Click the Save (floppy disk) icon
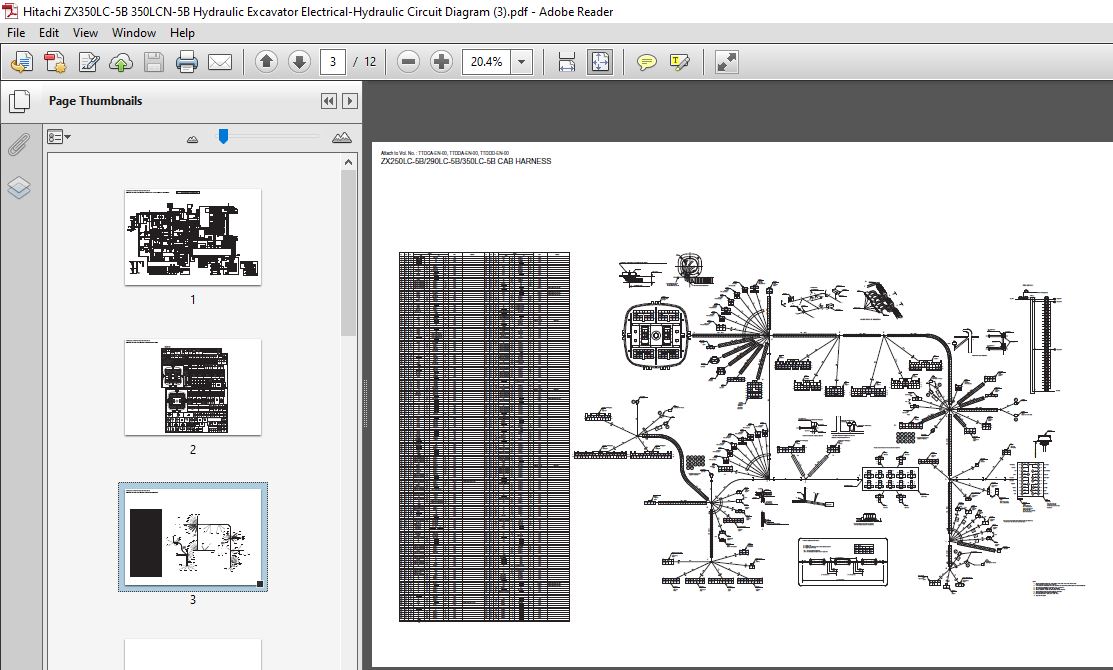Viewport: 1113px width, 670px height. 153,62
